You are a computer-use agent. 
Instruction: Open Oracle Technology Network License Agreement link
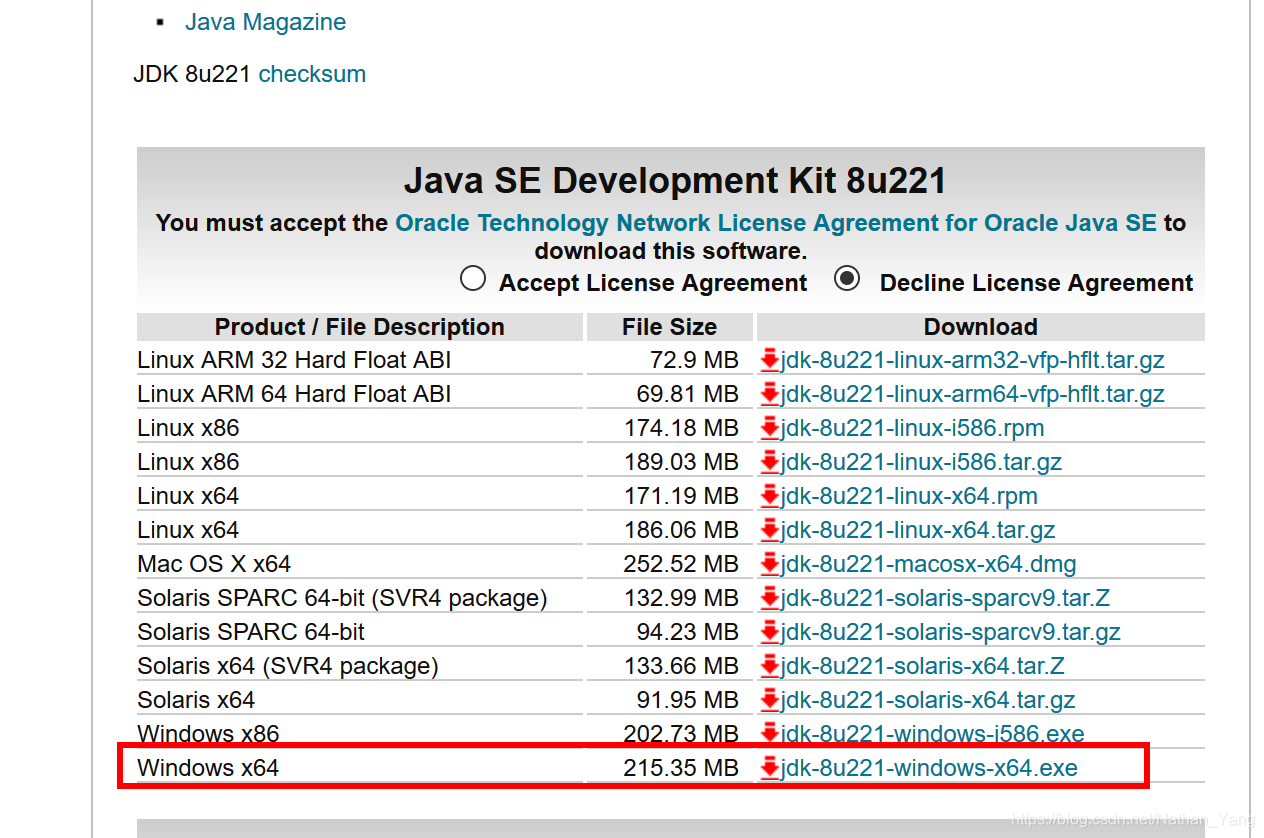click(x=776, y=223)
